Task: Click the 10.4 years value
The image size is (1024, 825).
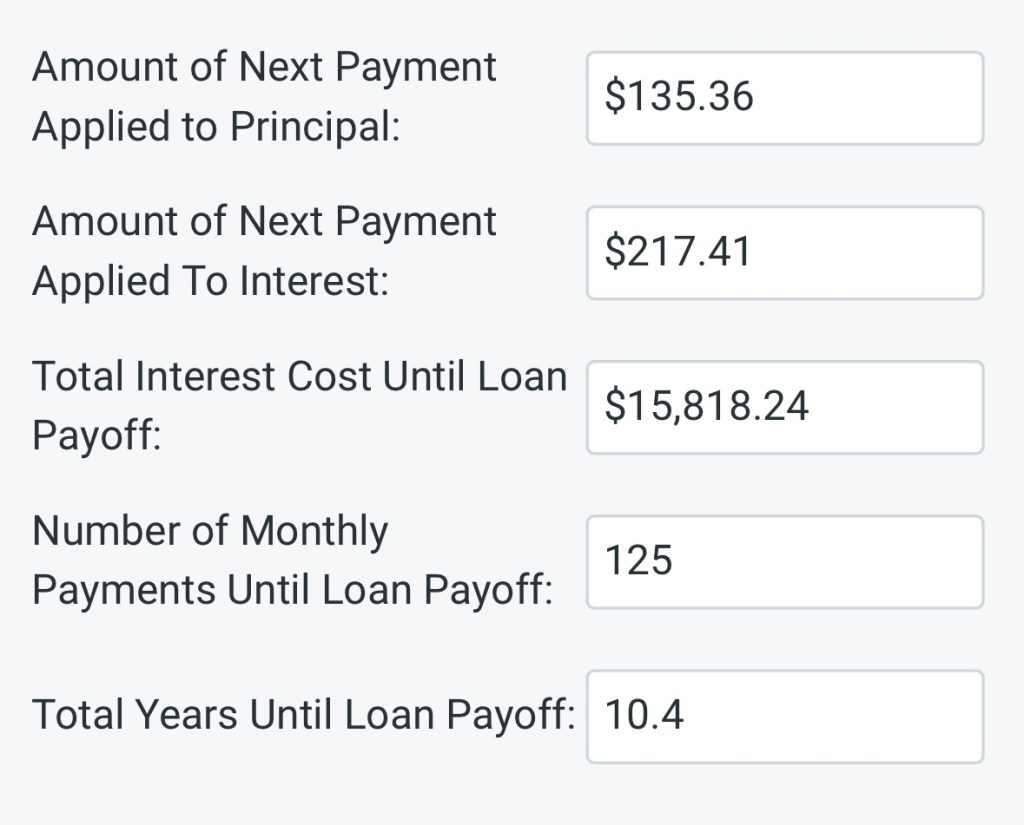Action: point(645,716)
